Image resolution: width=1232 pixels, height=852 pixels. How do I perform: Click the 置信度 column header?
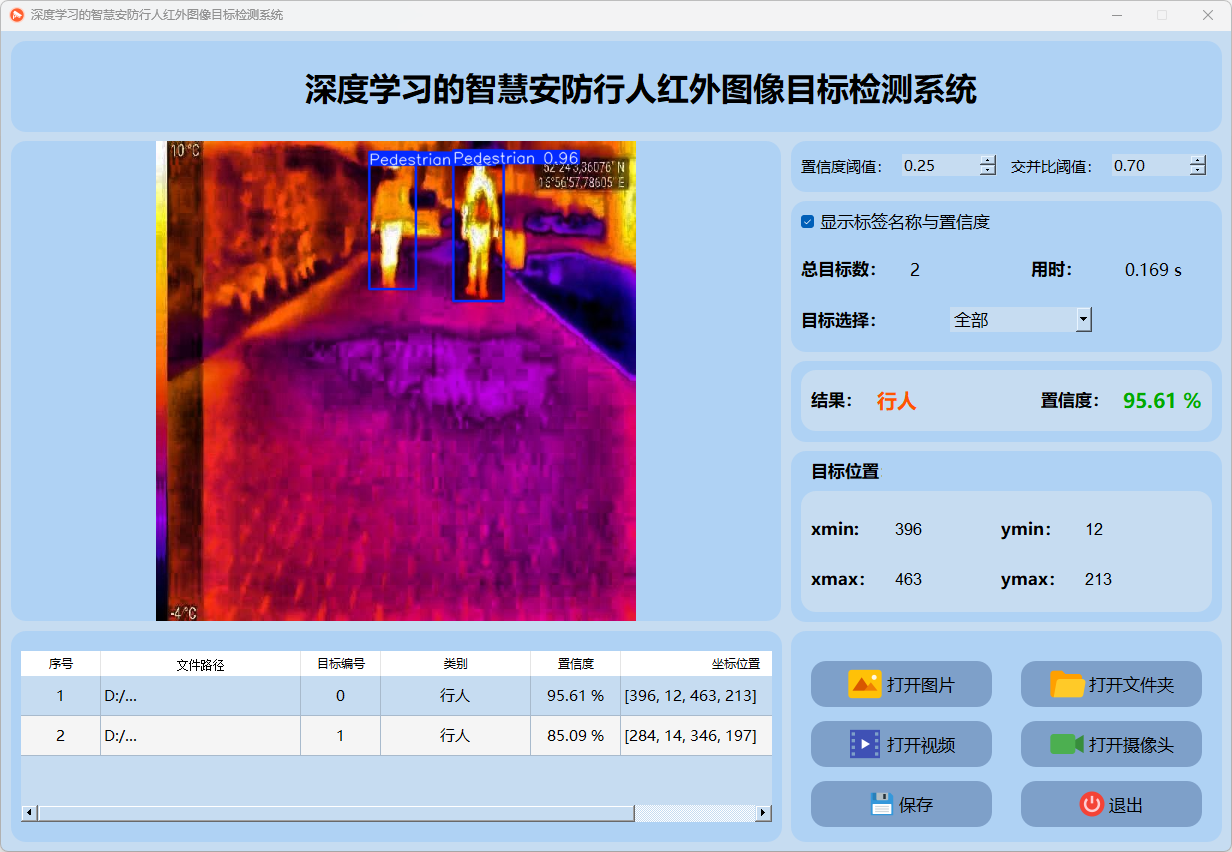575,663
